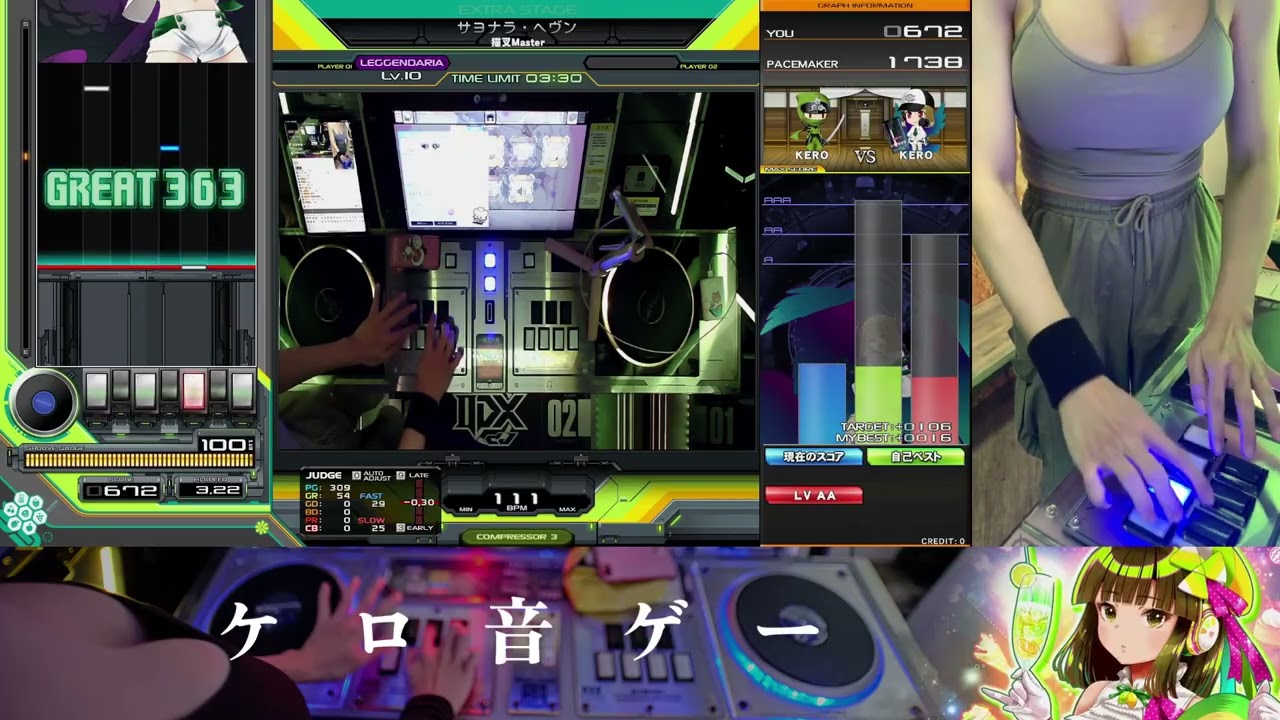Click the red lit key indicator
Image resolution: width=1280 pixels, height=720 pixels.
pyautogui.click(x=194, y=390)
